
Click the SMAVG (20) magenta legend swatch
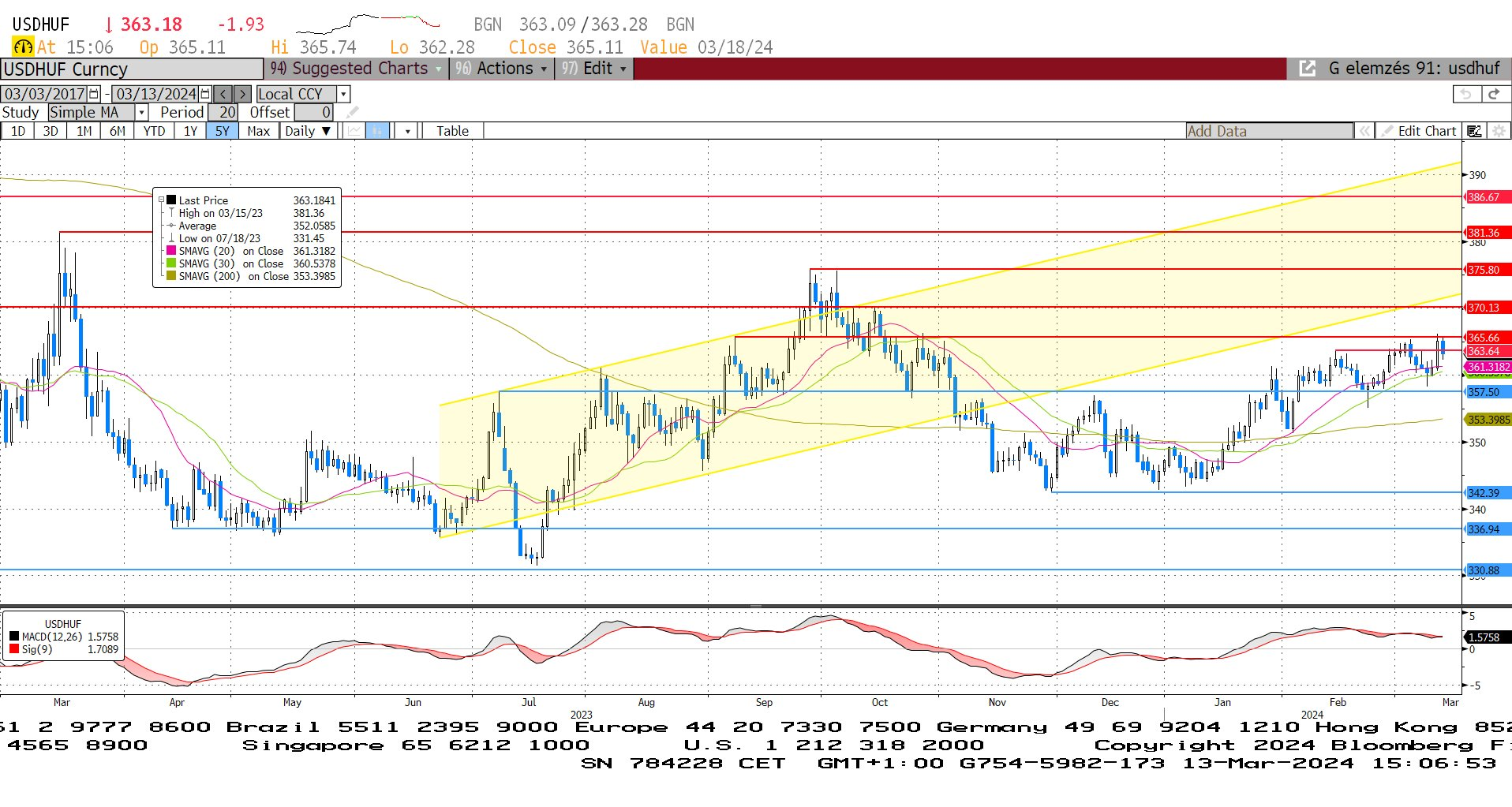click(171, 251)
